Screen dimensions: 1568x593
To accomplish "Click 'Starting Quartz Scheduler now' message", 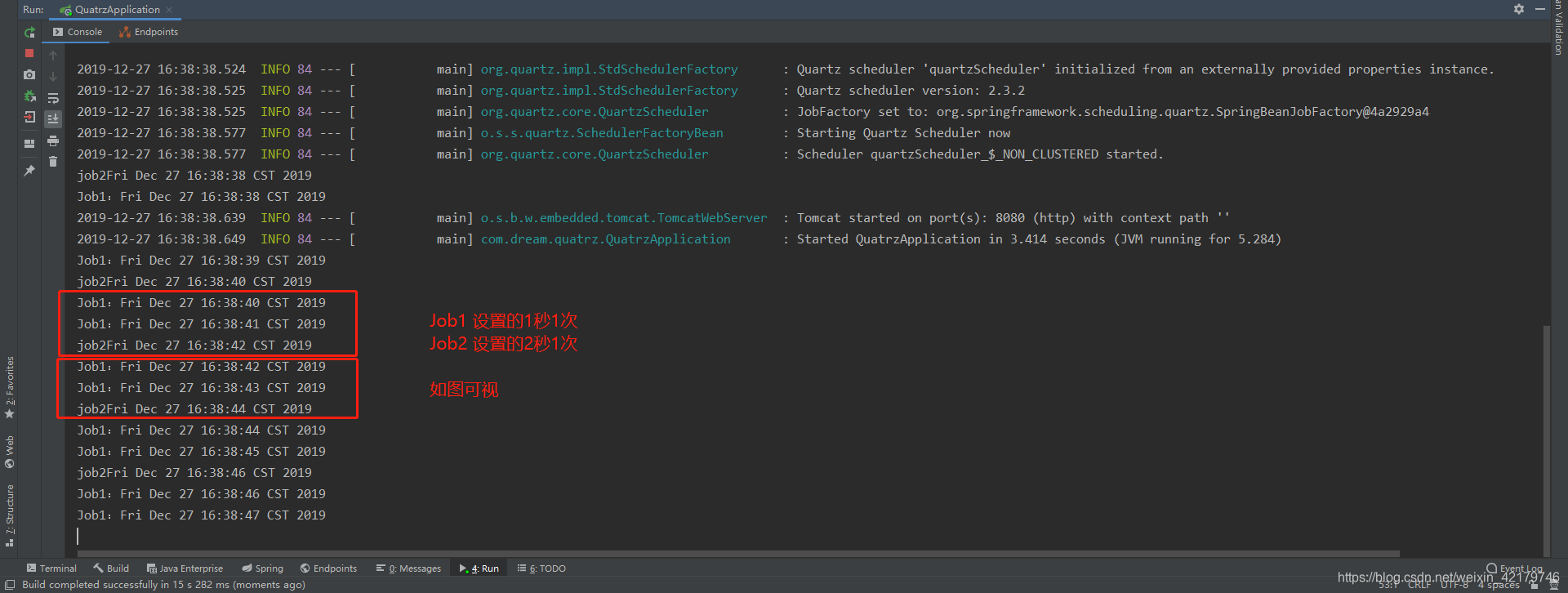I will tap(903, 133).
